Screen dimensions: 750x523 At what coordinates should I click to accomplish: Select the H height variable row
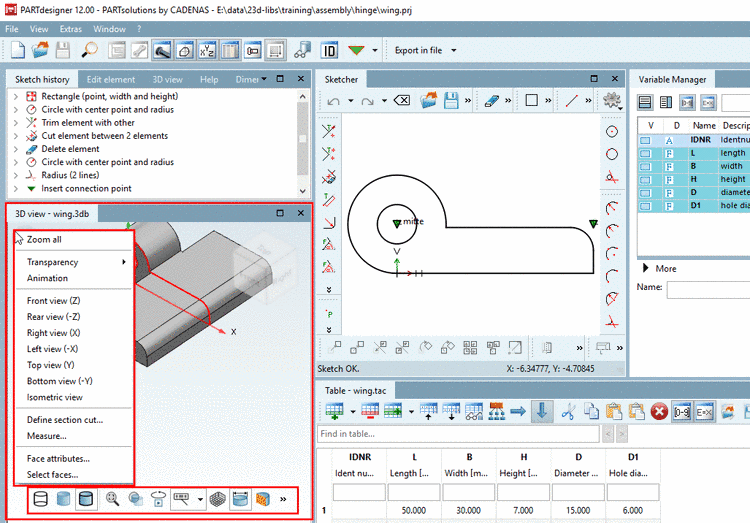(x=694, y=179)
